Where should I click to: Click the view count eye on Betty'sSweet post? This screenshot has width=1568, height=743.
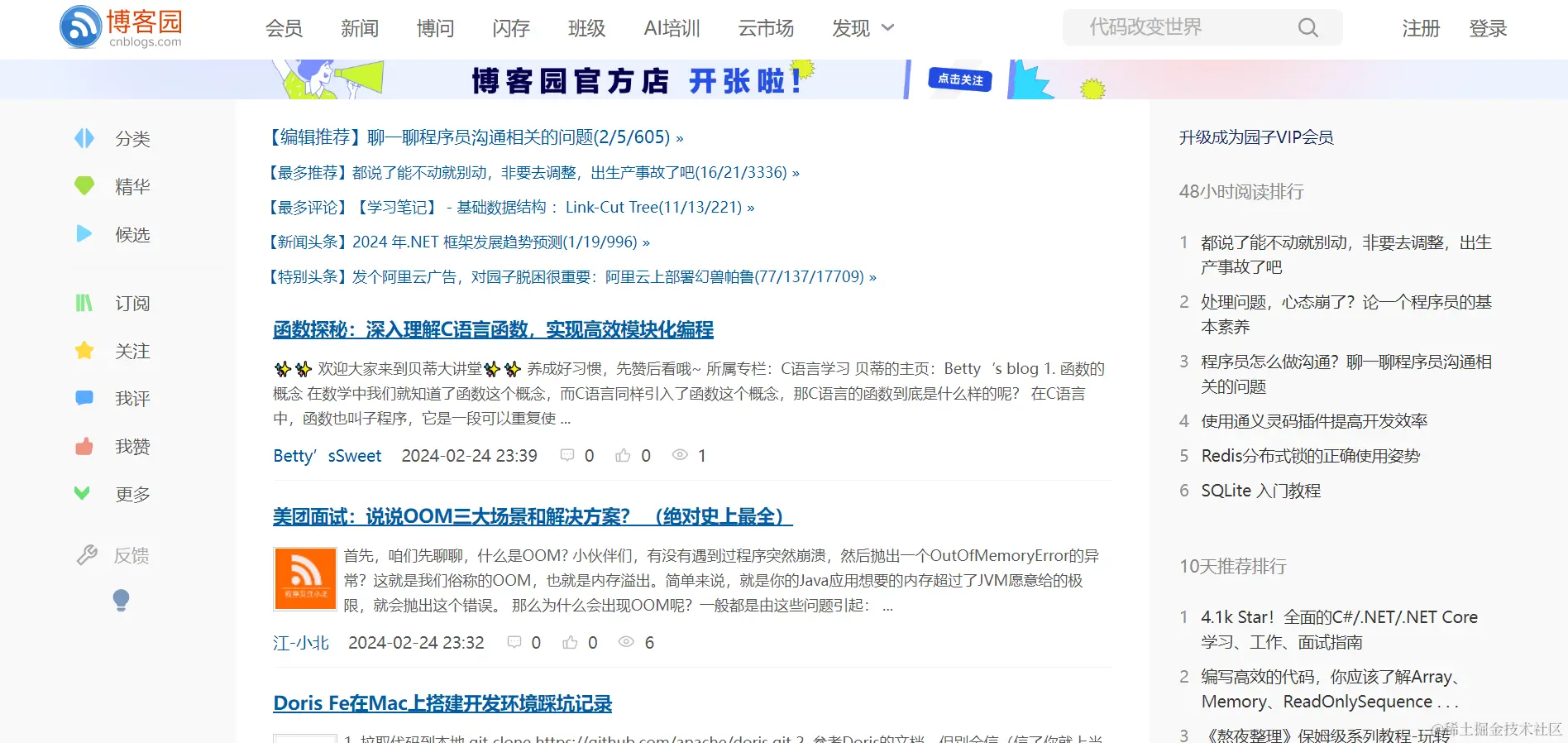coord(680,455)
